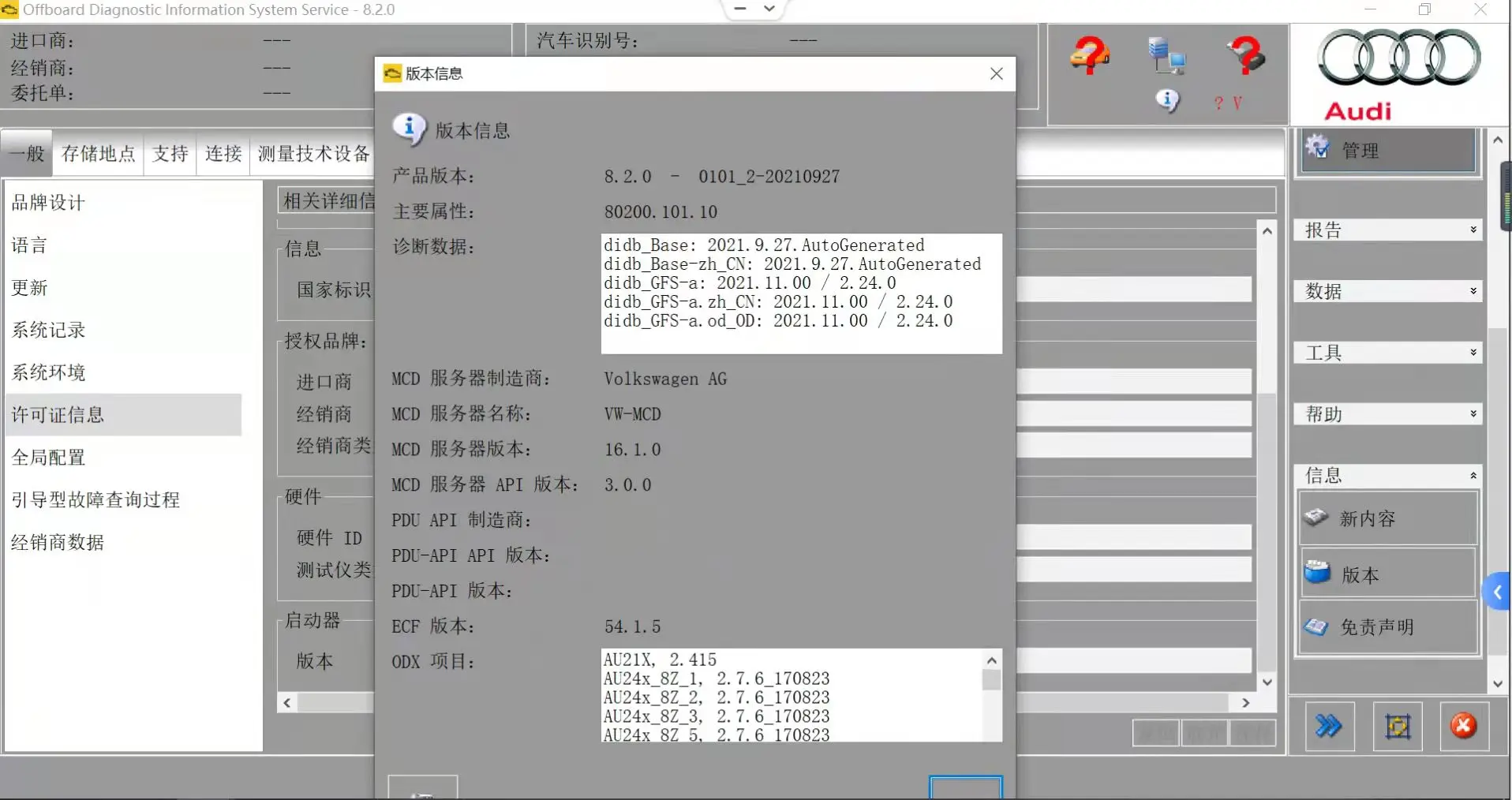1512x800 pixels.
Task: Click Volkswagen AG manufacturer value
Action: (x=665, y=379)
